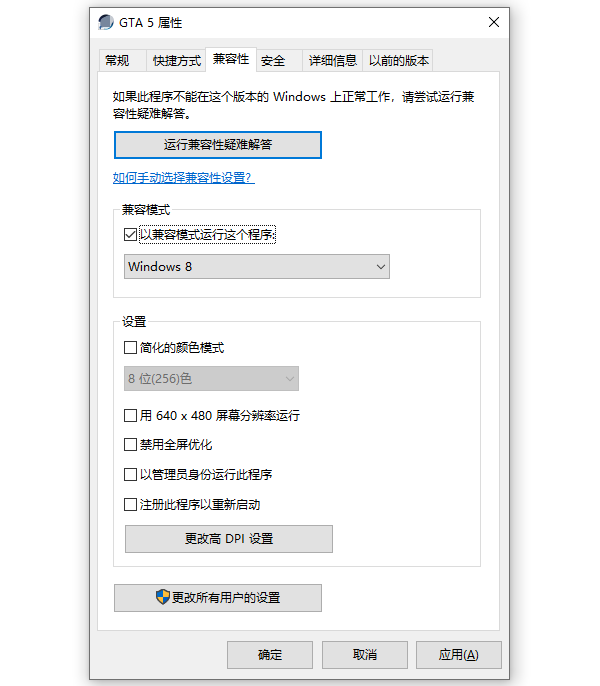This screenshot has width=600, height=686.
Task: Enable 禁用全屏优化 option
Action: [130, 445]
